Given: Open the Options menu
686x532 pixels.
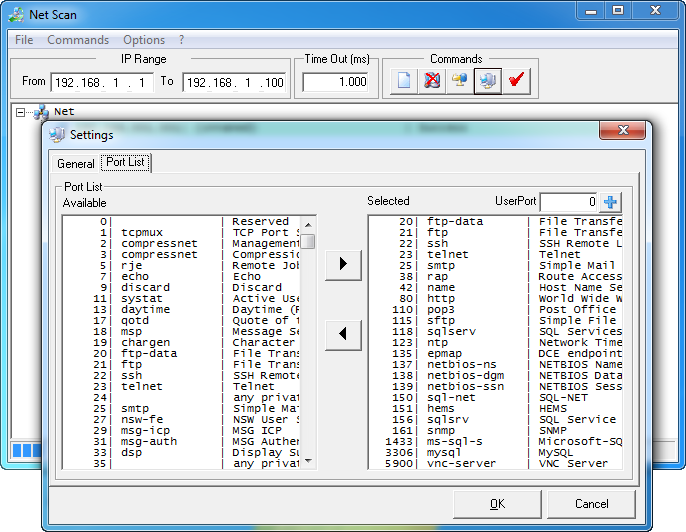Looking at the screenshot, I should pos(144,40).
